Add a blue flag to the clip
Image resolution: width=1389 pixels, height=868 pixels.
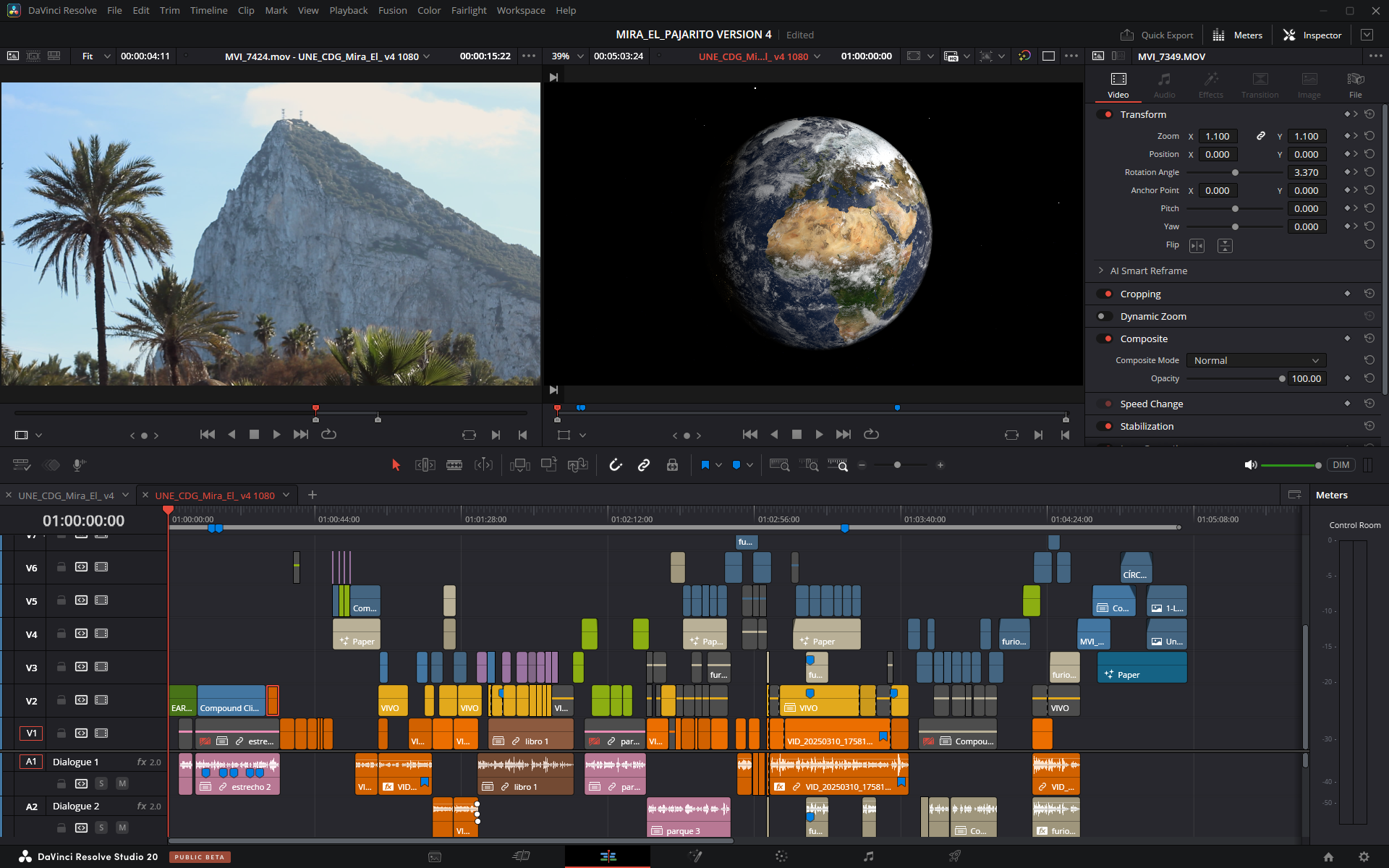pos(705,465)
